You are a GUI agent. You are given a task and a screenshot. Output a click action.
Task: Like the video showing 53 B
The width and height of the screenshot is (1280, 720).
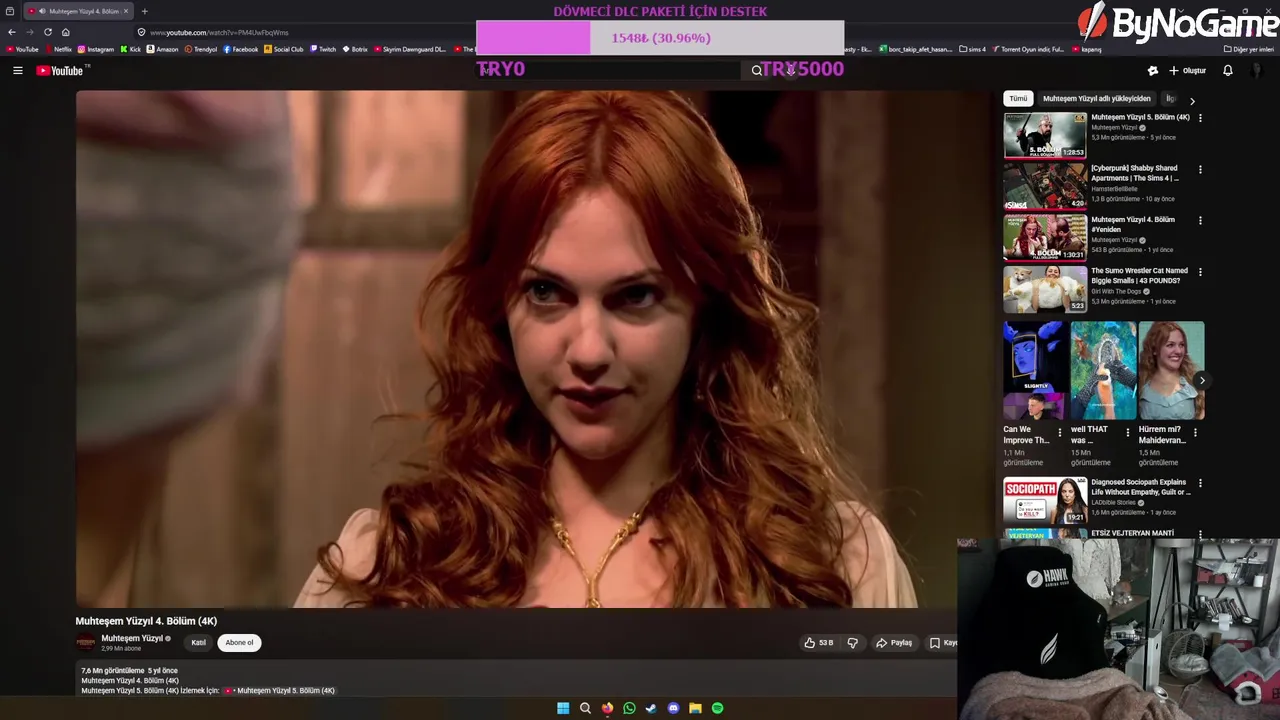coord(818,643)
